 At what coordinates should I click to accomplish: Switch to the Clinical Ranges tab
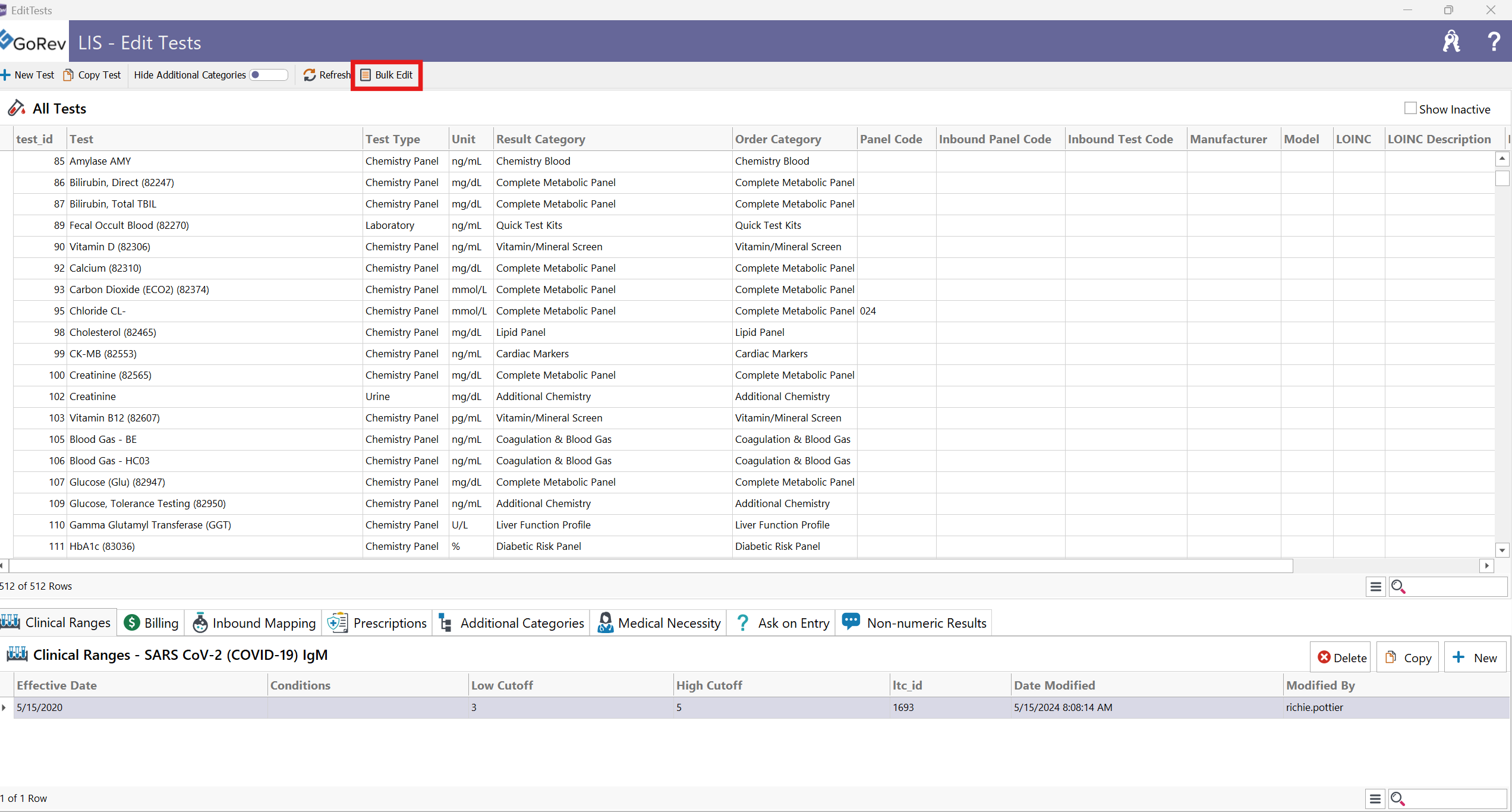point(57,622)
